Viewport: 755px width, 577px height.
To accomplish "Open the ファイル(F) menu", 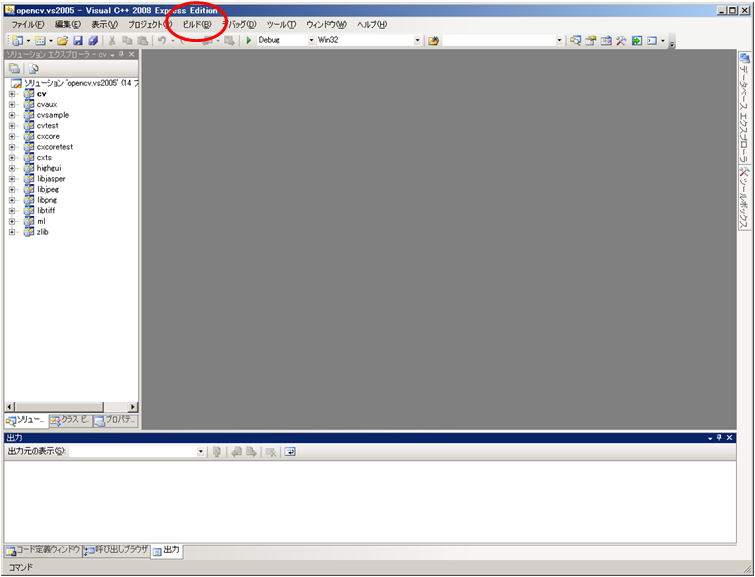I will coord(27,24).
